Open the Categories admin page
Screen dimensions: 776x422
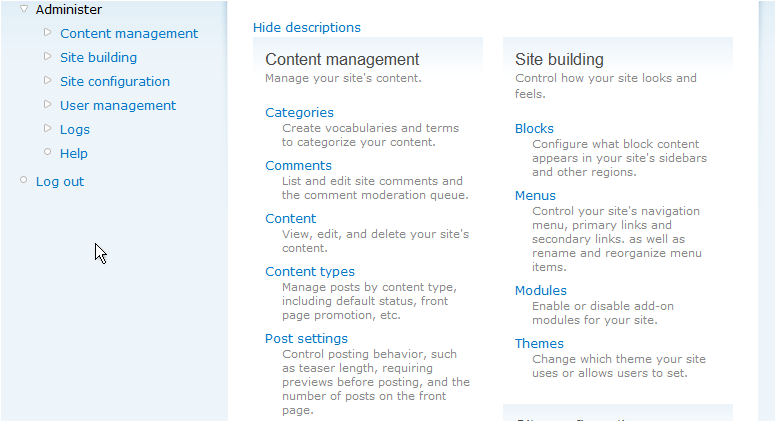pyautogui.click(x=299, y=112)
